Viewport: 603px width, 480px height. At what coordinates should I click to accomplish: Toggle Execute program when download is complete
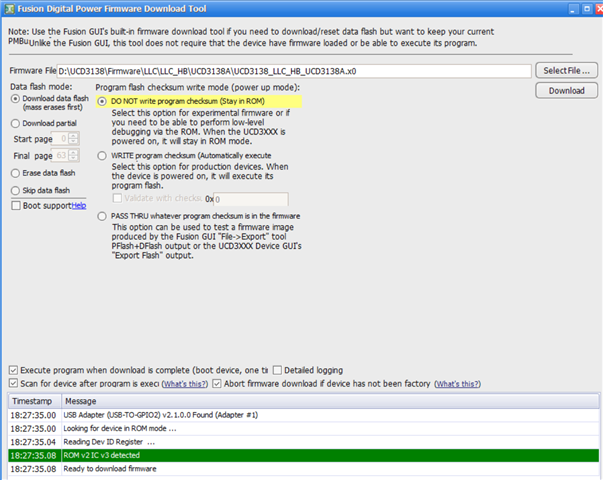click(x=13, y=370)
